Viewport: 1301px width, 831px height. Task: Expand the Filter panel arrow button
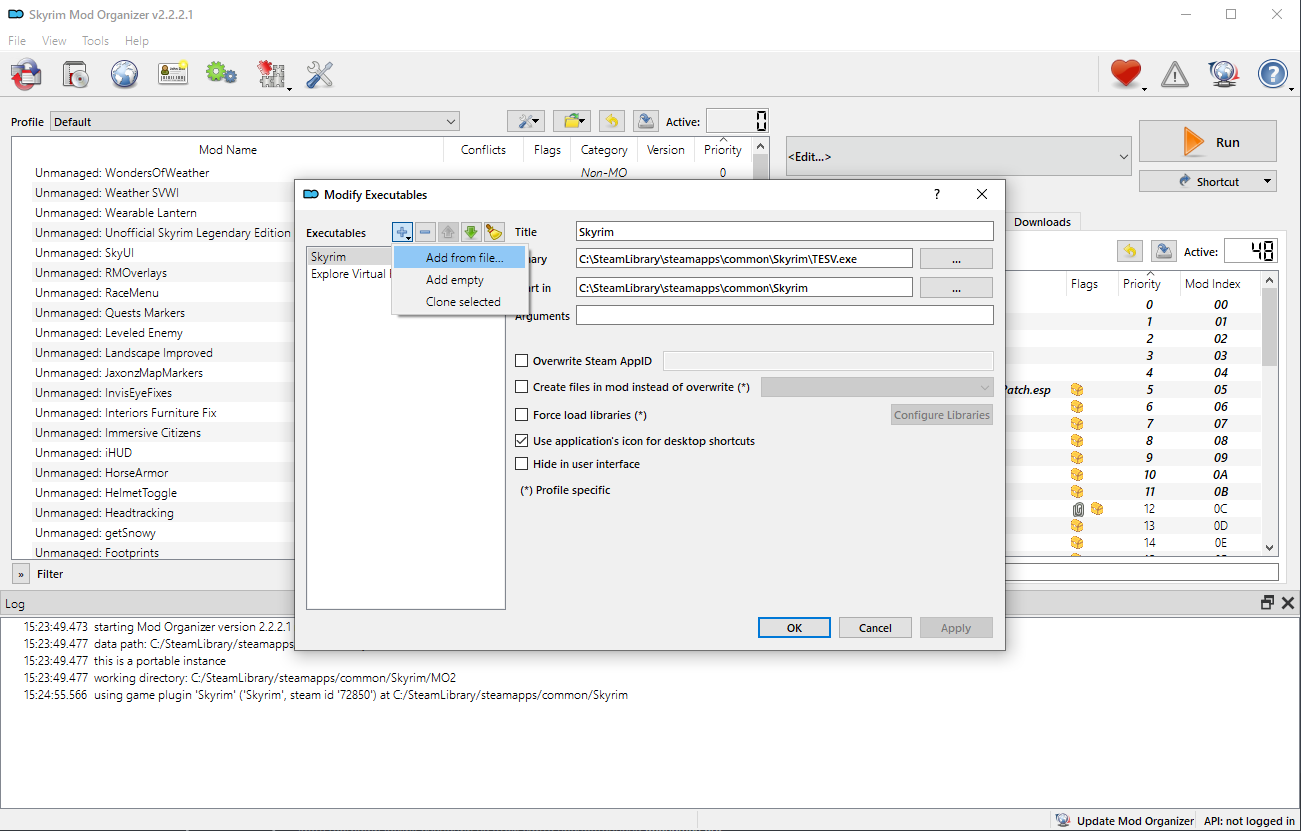click(x=21, y=574)
